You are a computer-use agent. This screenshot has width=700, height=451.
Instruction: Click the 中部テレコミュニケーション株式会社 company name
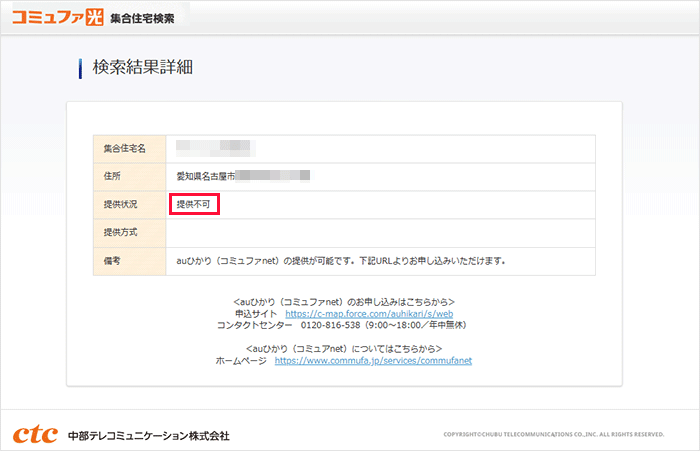click(148, 436)
